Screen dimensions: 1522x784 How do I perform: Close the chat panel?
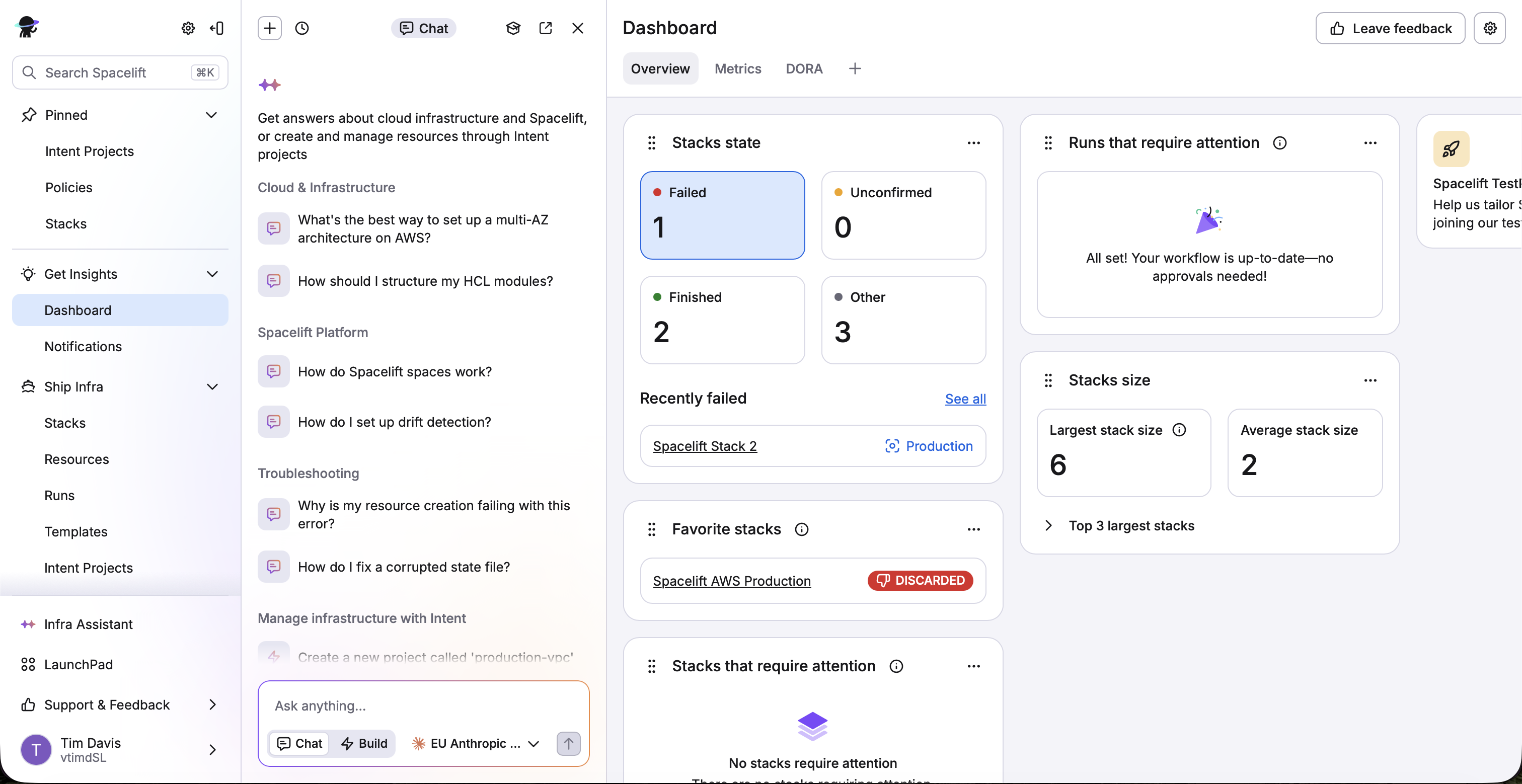[x=577, y=28]
